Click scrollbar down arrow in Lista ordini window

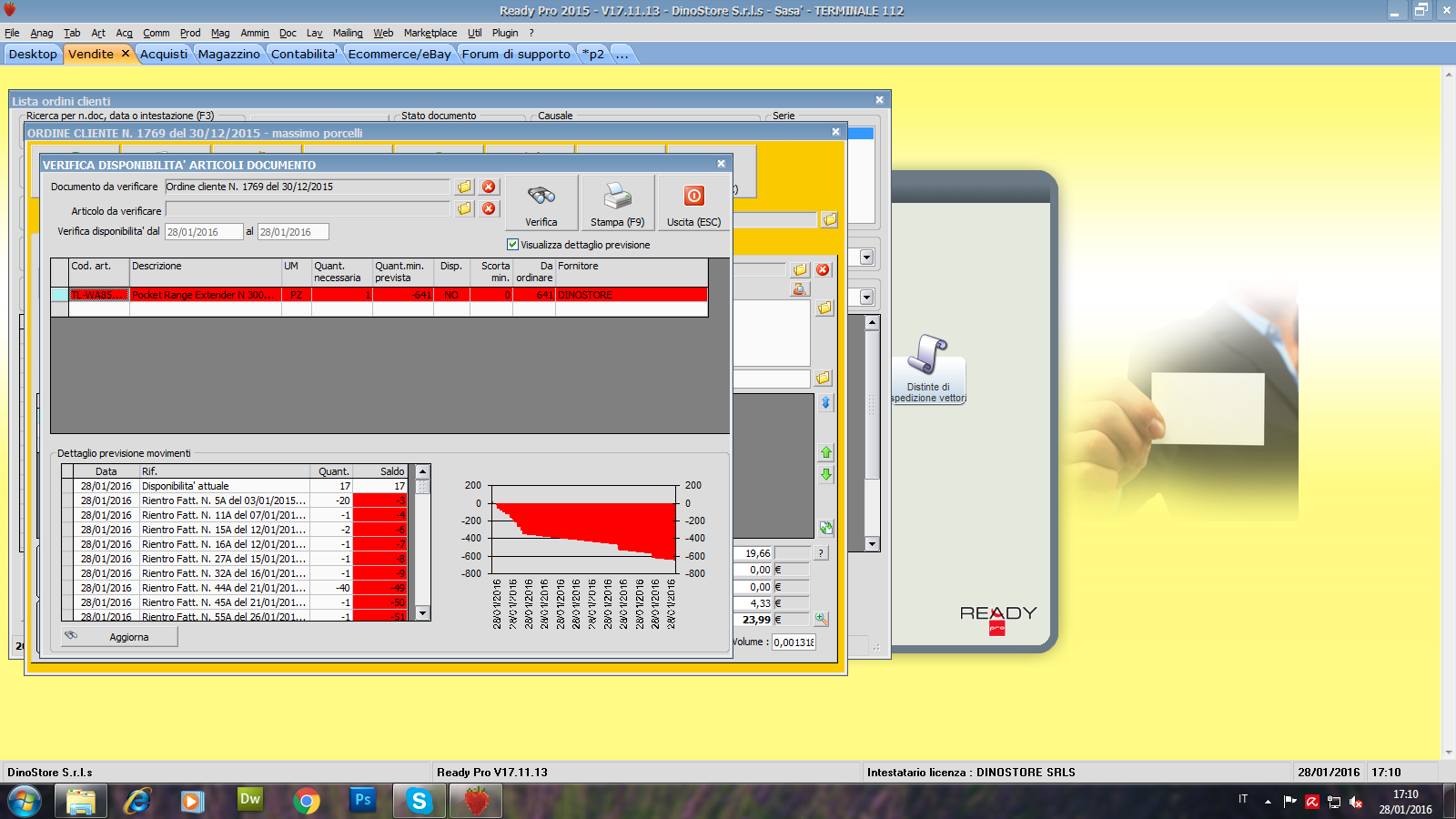tap(872, 544)
